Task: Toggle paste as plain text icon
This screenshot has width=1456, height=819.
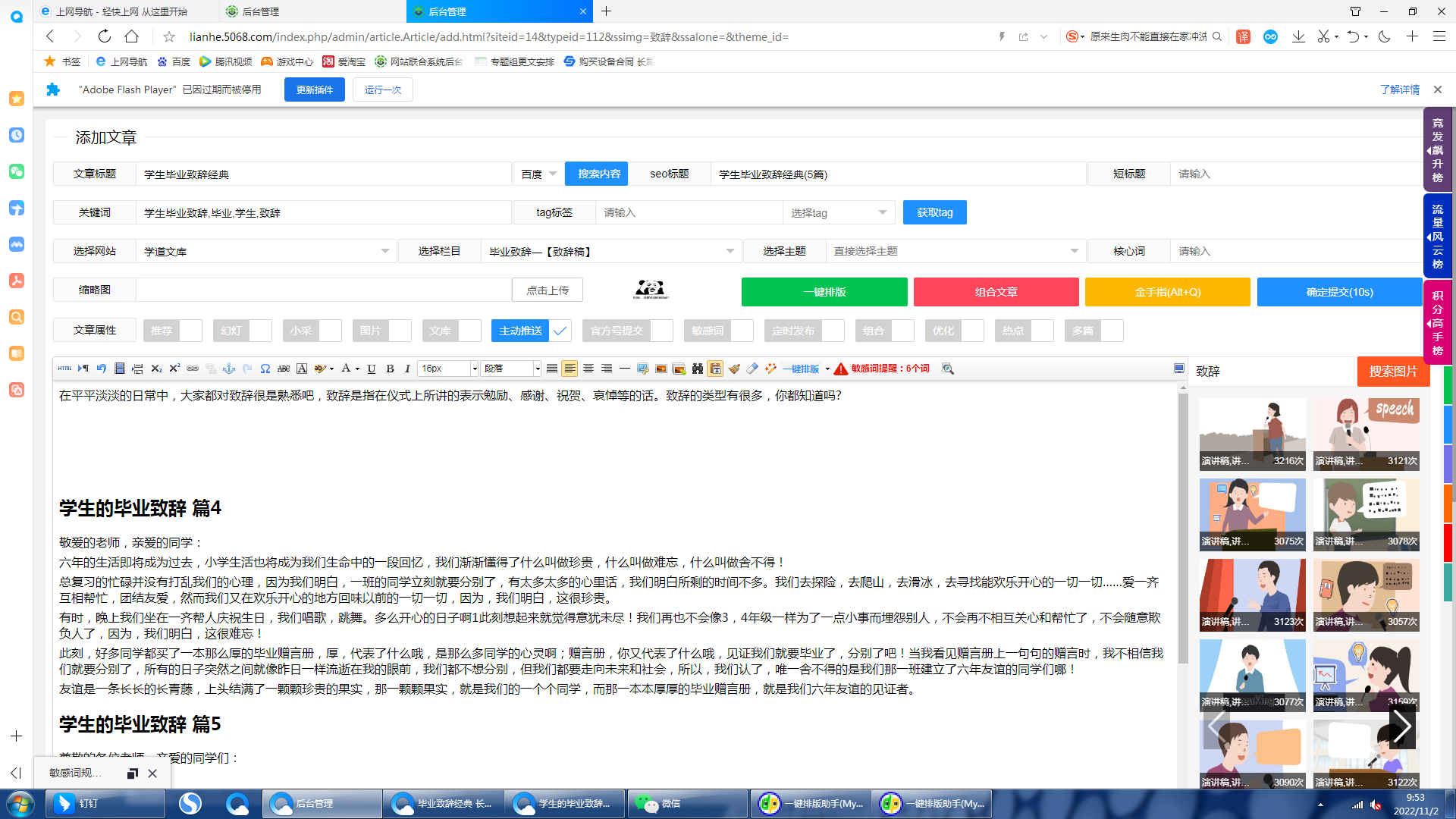Action: tap(715, 369)
